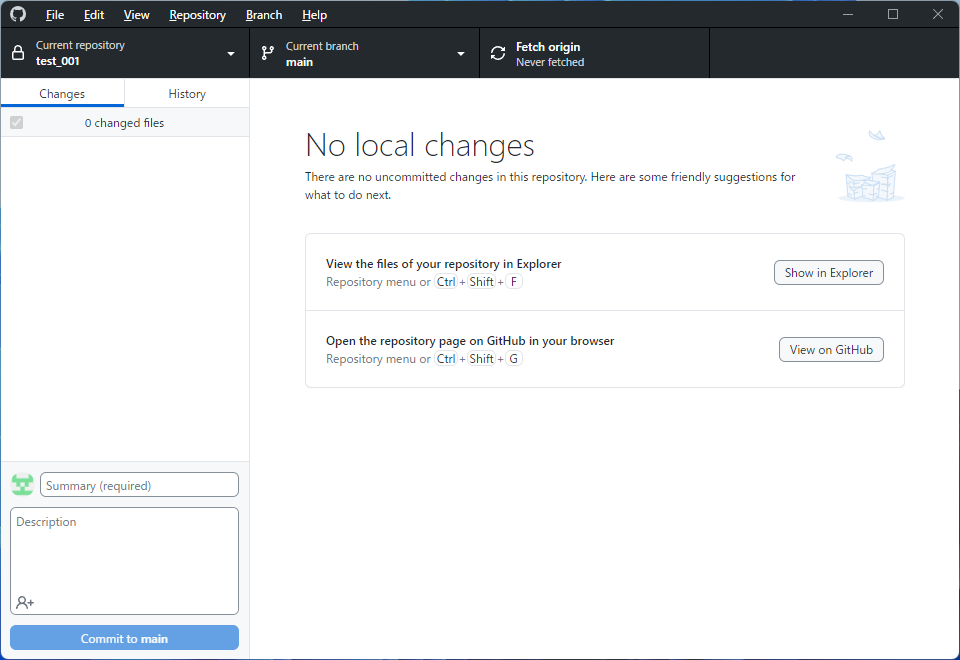Viewport: 960px width, 660px height.
Task: Switch to the History tab
Action: click(x=187, y=93)
